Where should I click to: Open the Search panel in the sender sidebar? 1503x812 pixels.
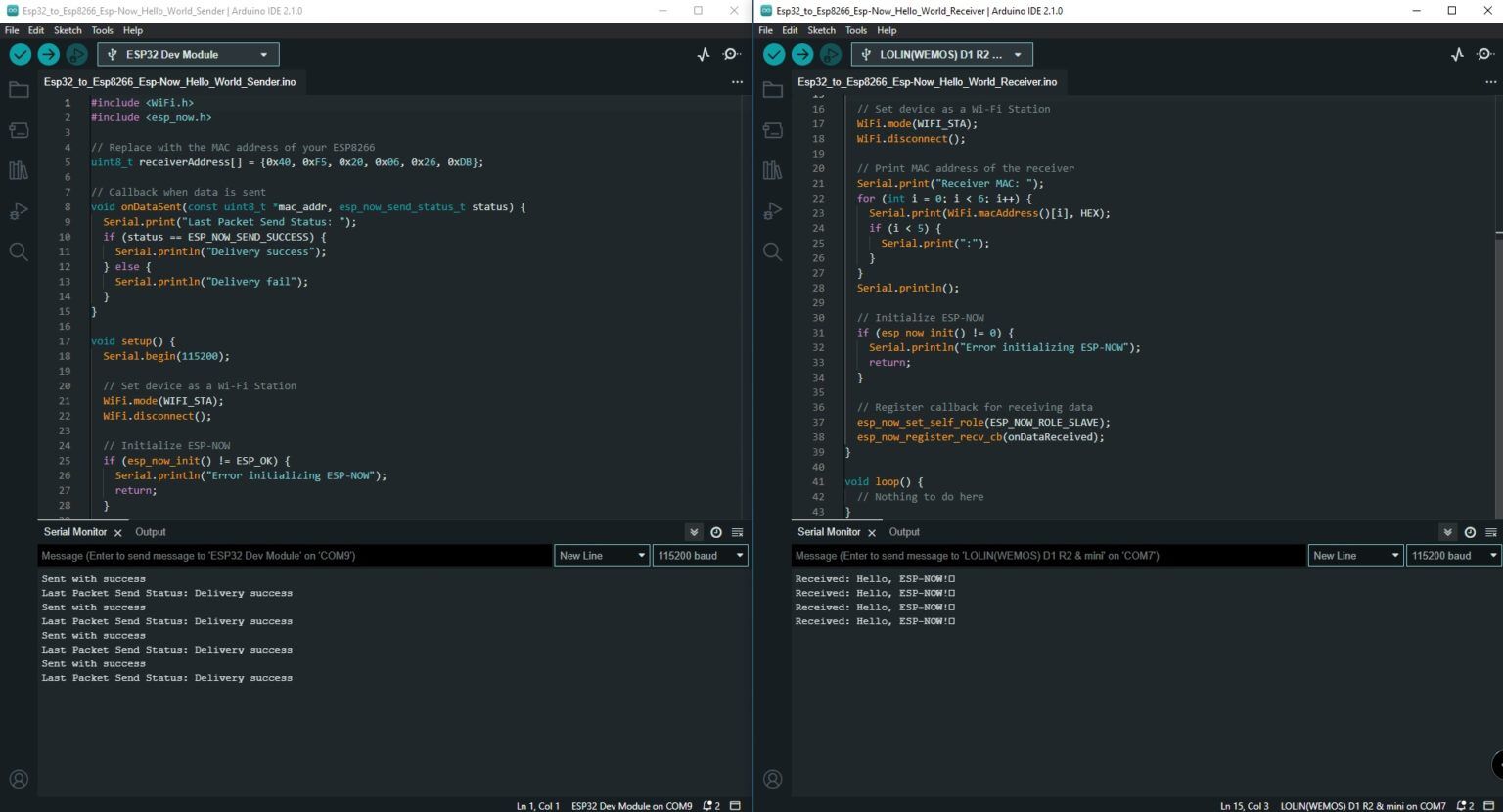tap(19, 251)
